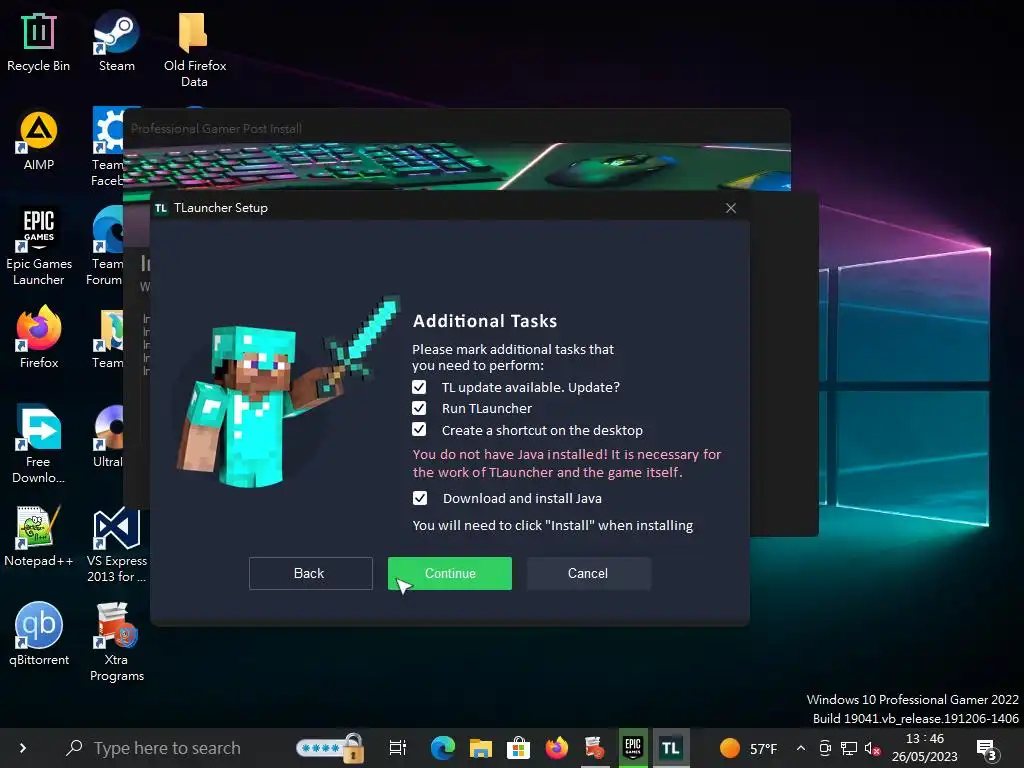Open Task View from the taskbar
Image resolution: width=1024 pixels, height=768 pixels.
click(x=397, y=748)
